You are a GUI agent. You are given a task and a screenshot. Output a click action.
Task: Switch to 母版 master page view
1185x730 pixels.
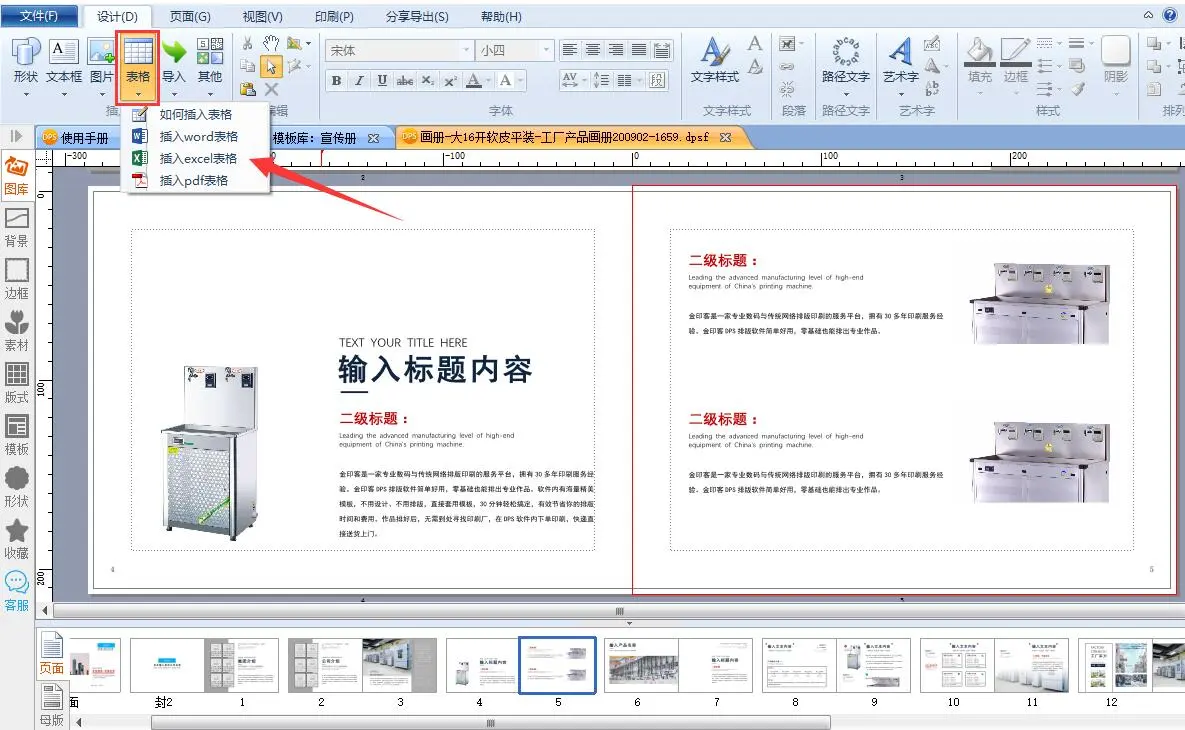[51, 706]
